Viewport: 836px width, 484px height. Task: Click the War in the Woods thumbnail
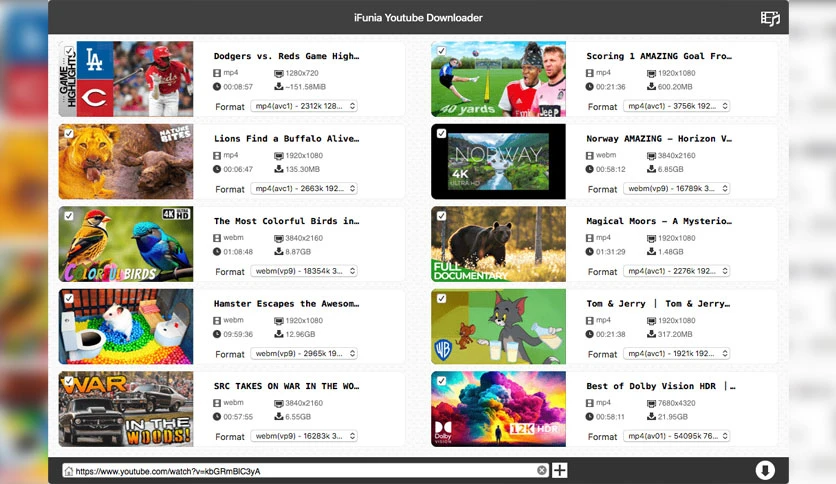126,409
